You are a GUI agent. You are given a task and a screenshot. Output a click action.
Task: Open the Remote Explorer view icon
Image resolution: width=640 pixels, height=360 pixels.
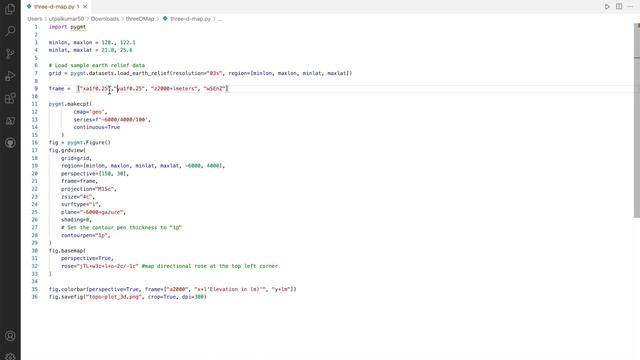10,121
